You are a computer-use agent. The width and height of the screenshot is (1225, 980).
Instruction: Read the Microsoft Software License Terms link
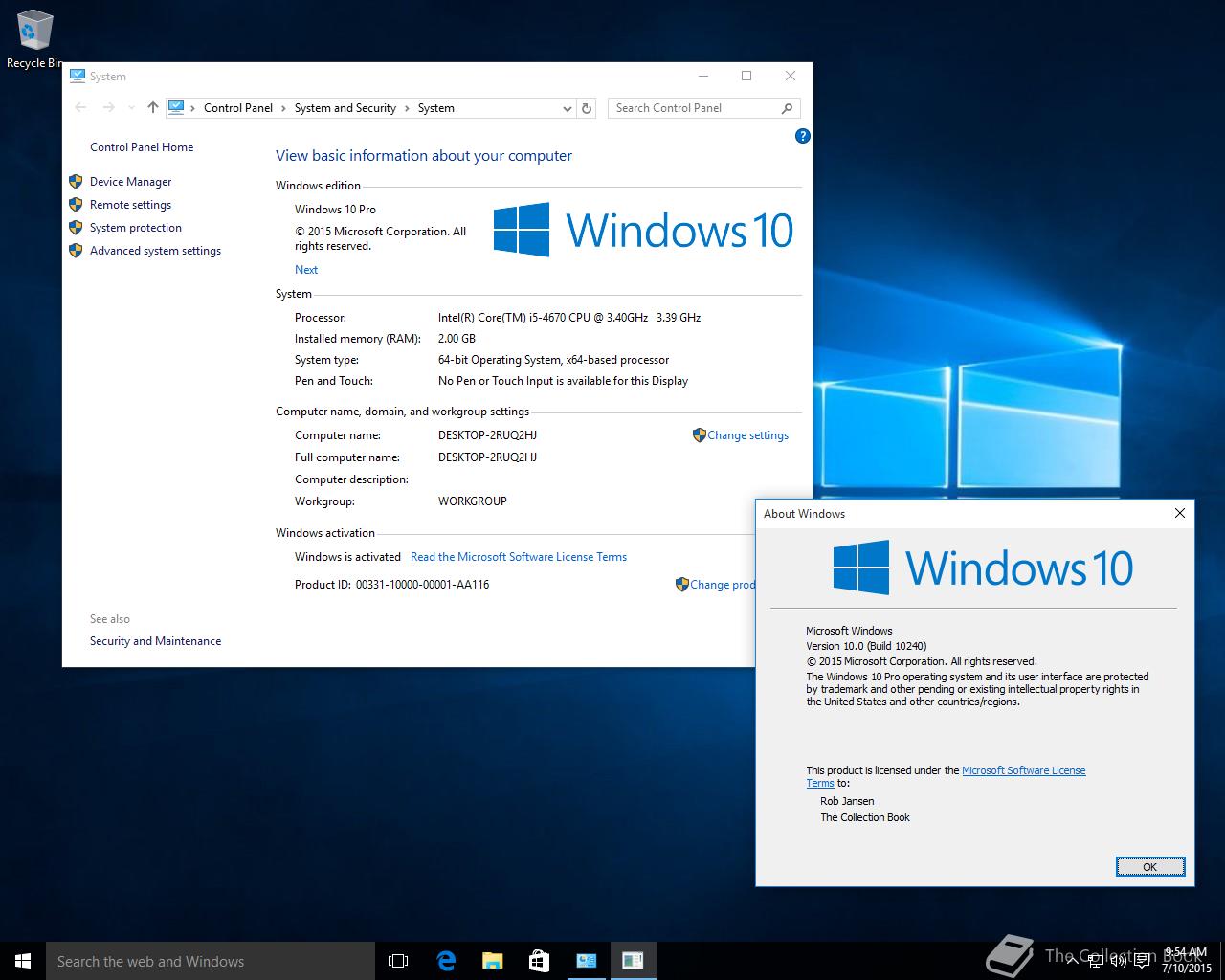point(519,557)
